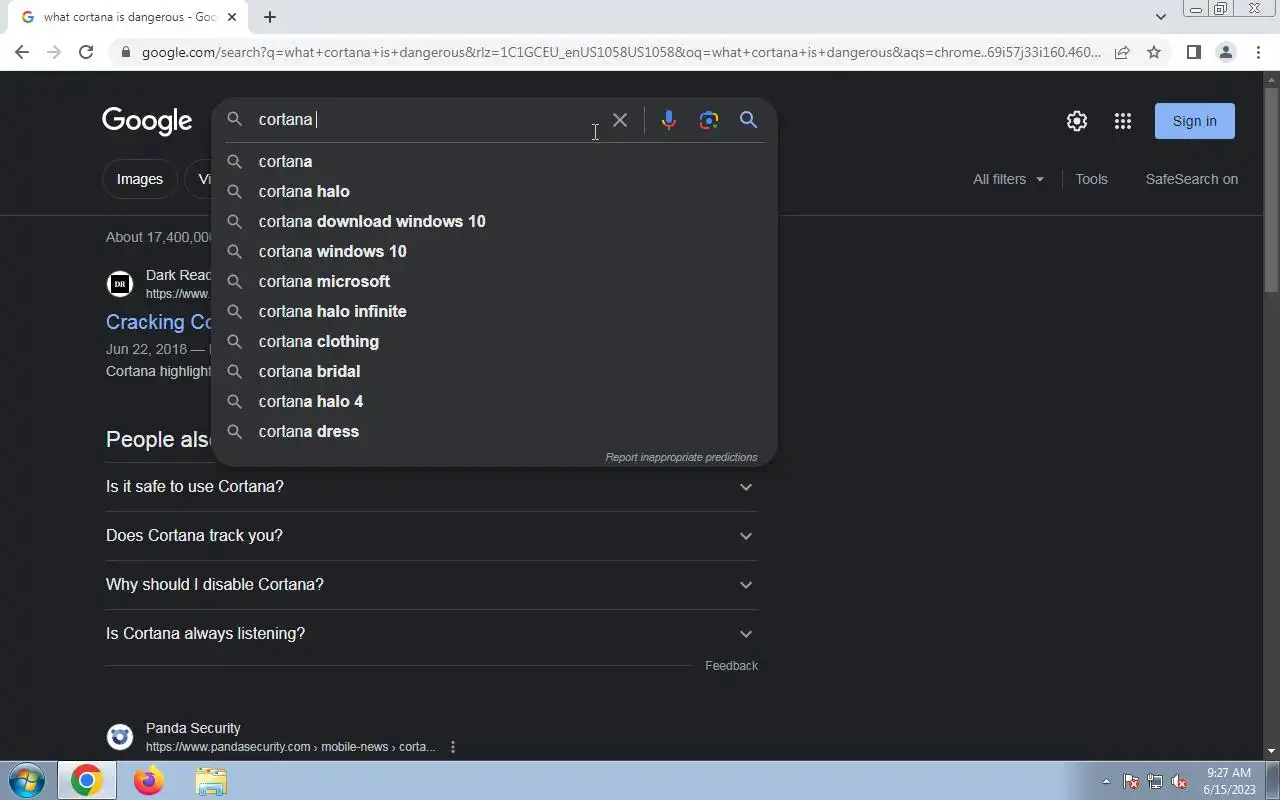The width and height of the screenshot is (1280, 800).
Task: Open Action Center flag icon
Action: tap(1131, 782)
